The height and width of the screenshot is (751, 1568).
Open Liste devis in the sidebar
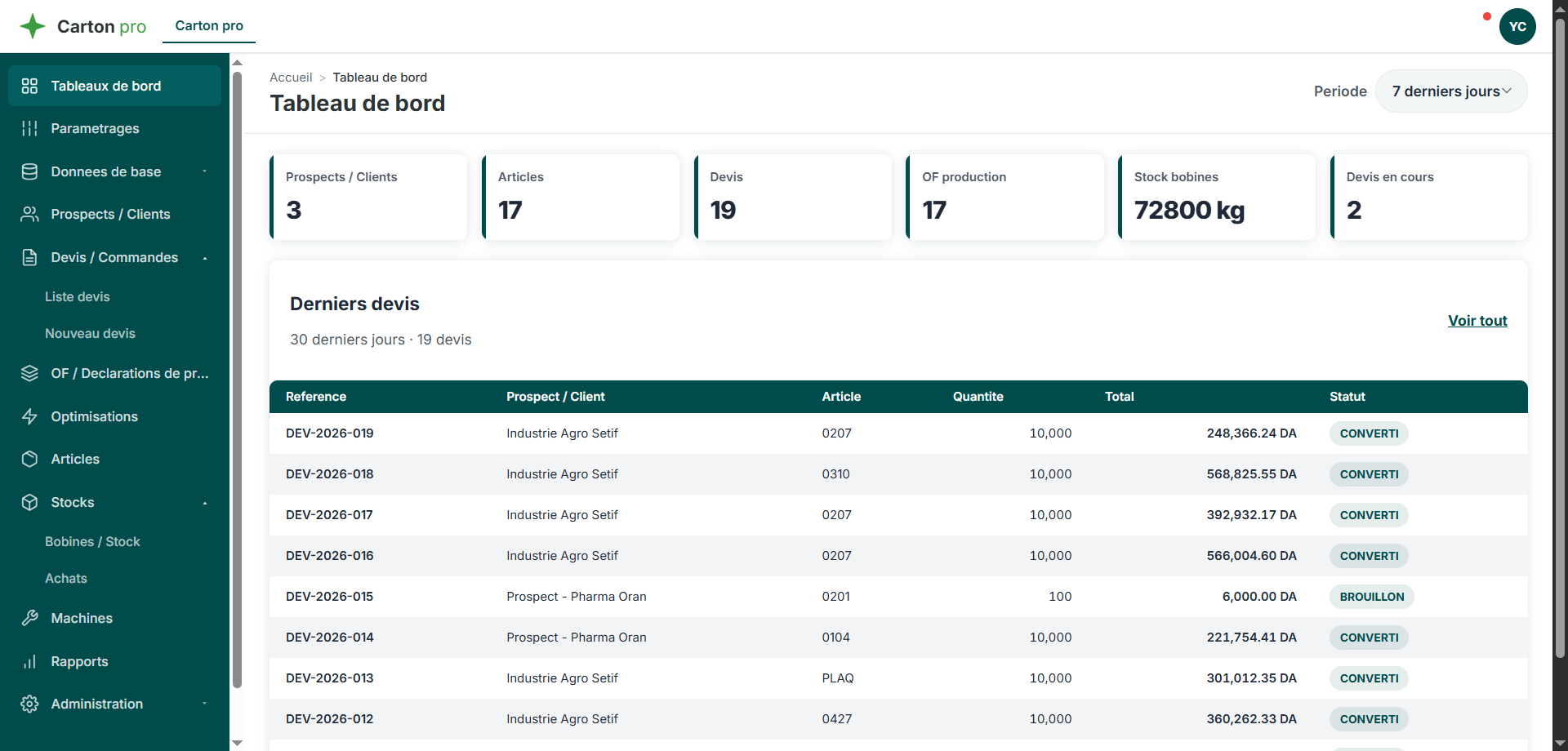[78, 296]
